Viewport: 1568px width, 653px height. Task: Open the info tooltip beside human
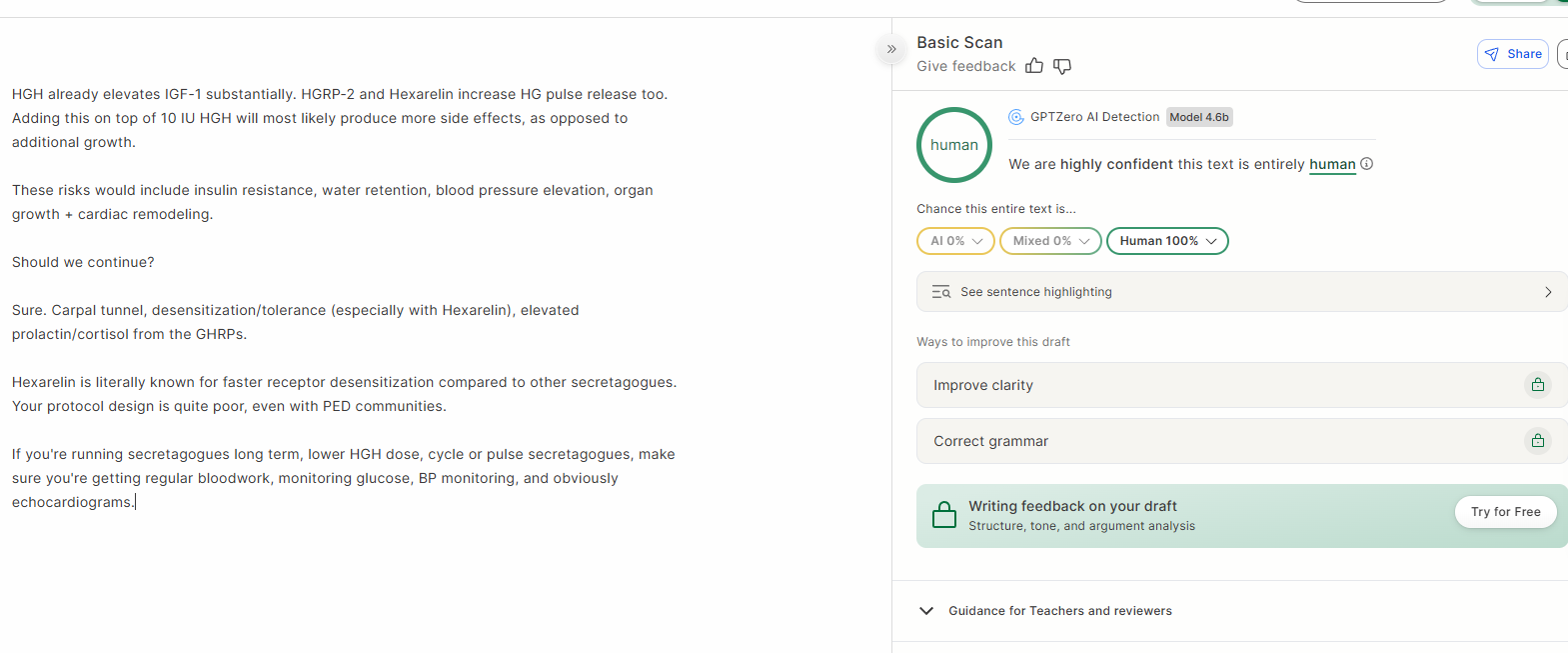1367,164
